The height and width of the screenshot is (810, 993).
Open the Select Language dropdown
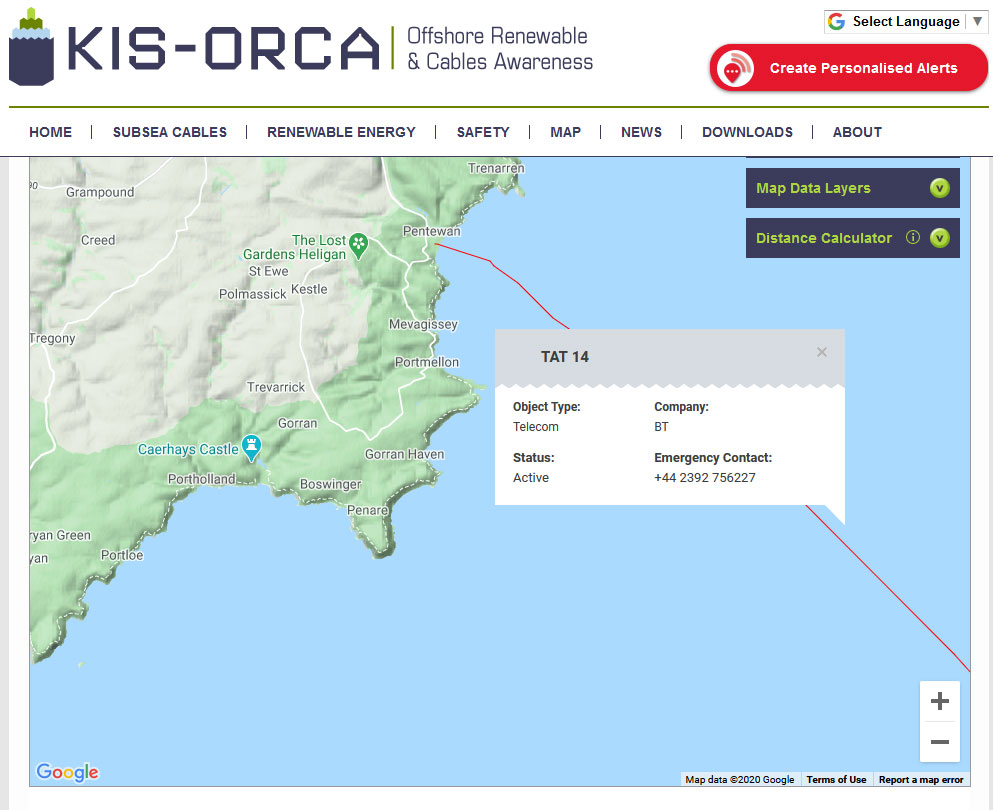(906, 22)
